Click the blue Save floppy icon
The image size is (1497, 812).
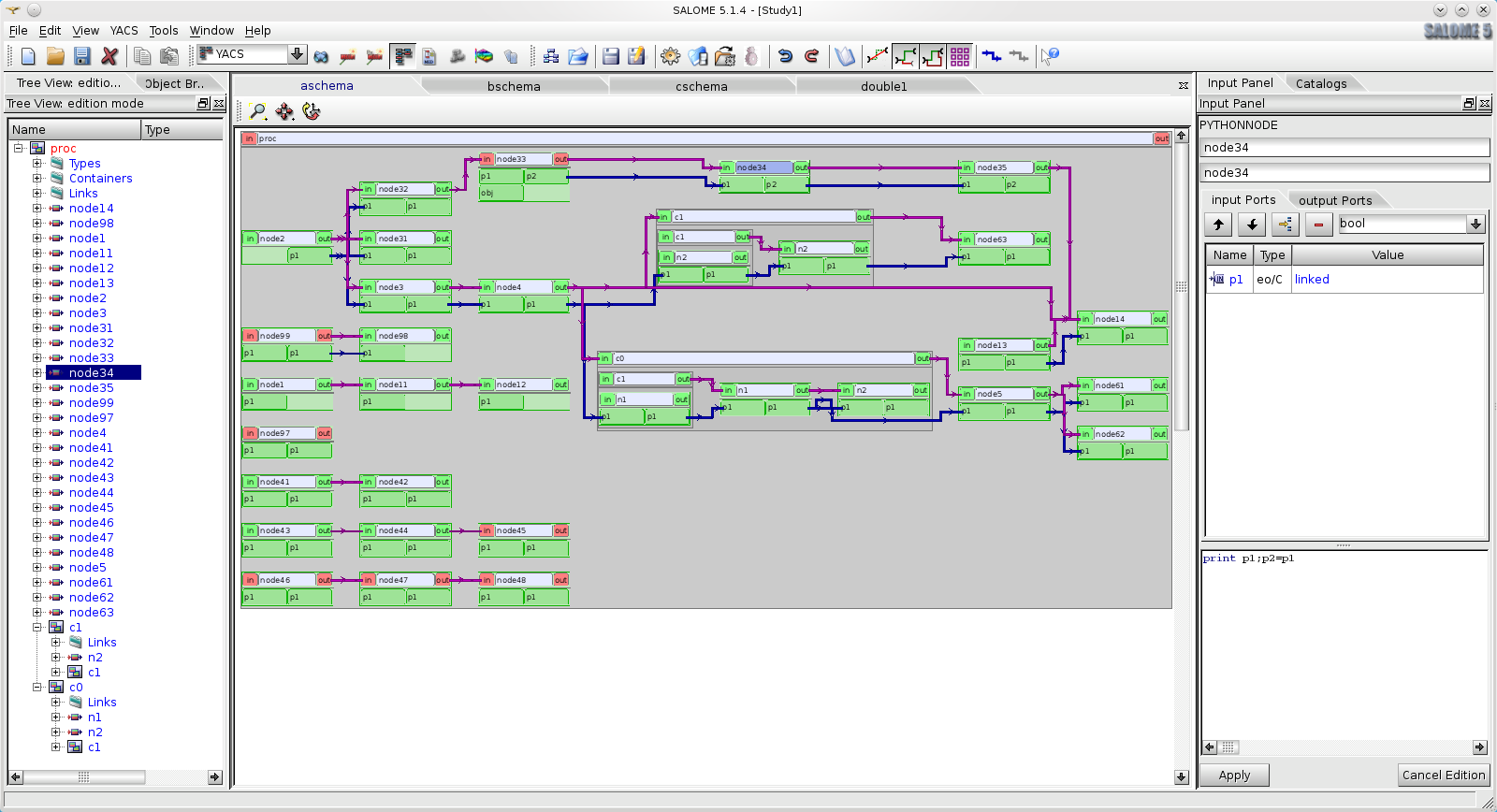82,56
